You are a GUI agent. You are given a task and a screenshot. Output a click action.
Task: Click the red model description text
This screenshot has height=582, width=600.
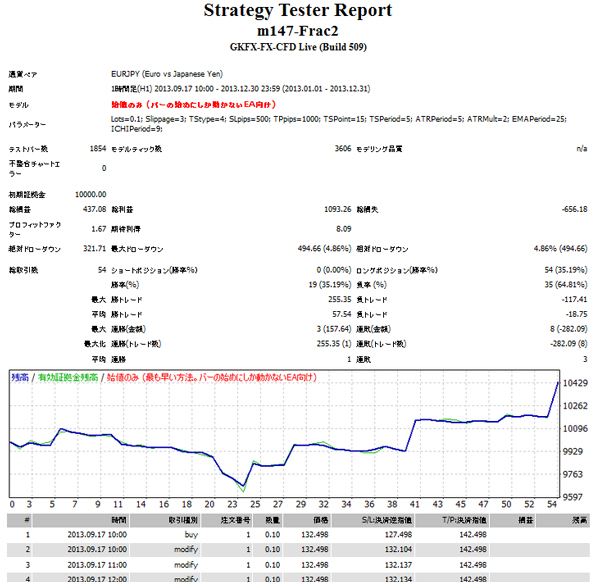(194, 104)
